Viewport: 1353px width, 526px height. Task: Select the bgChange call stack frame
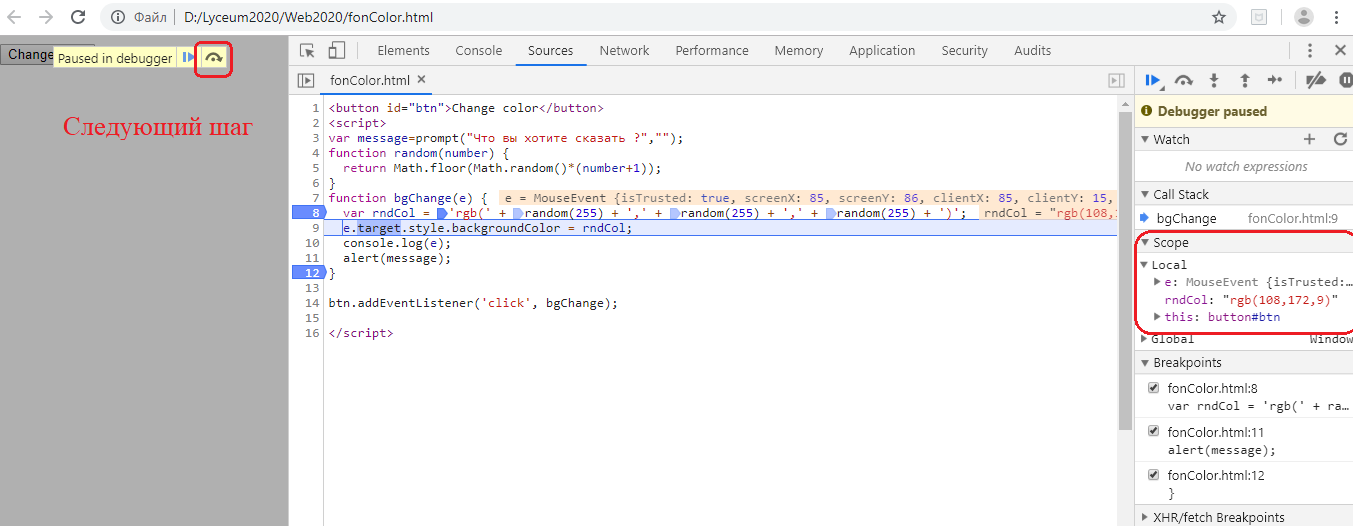tap(1186, 219)
